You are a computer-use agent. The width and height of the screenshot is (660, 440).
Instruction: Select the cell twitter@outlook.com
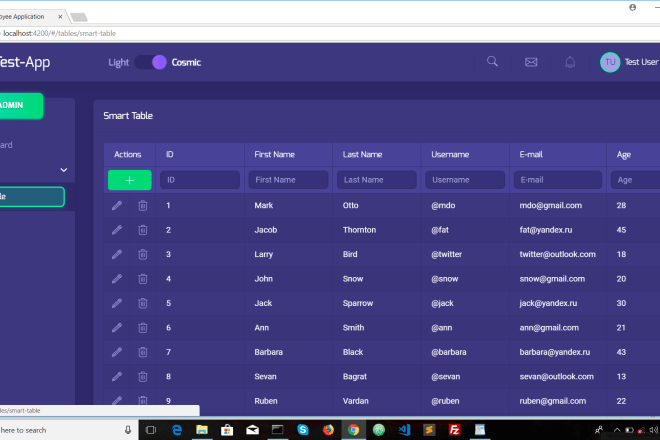[x=557, y=254]
